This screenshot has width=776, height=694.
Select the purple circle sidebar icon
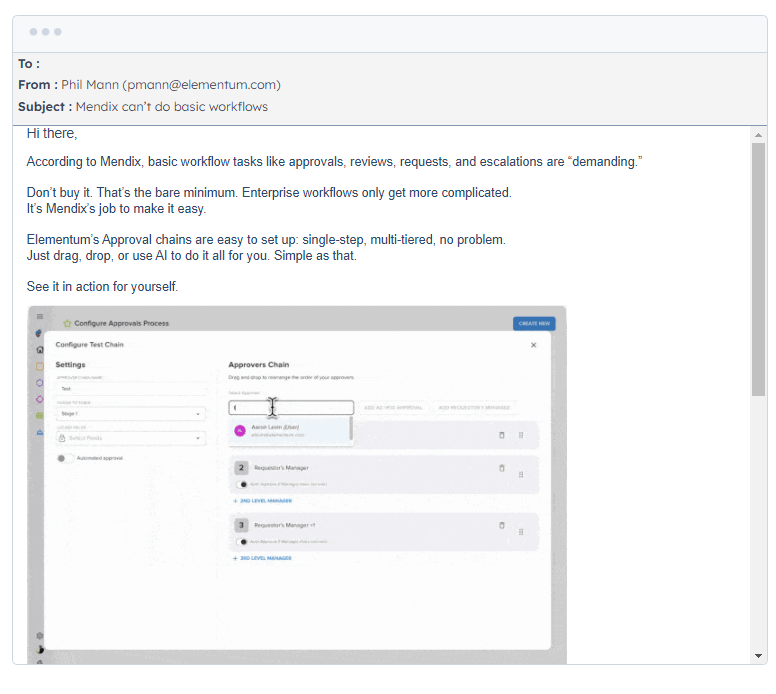(x=40, y=383)
